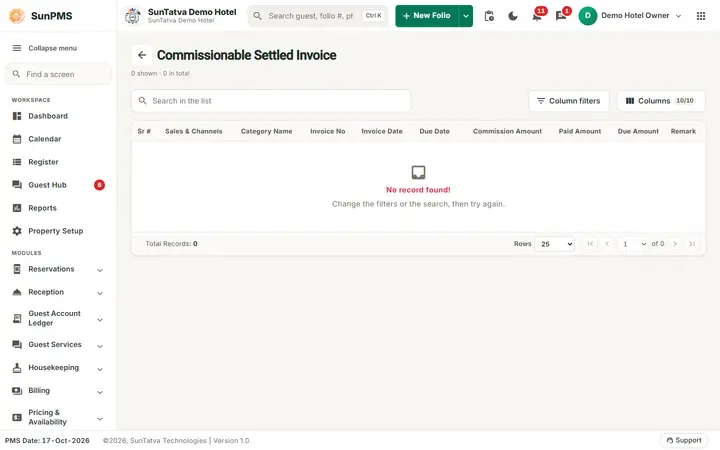Click the Property Setup gear icon
The image size is (720, 450).
click(17, 231)
